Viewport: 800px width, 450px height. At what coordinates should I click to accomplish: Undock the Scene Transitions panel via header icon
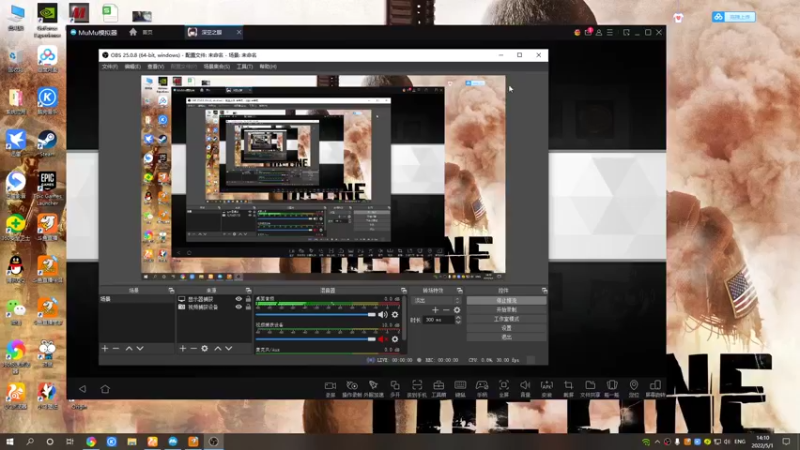[x=459, y=290]
